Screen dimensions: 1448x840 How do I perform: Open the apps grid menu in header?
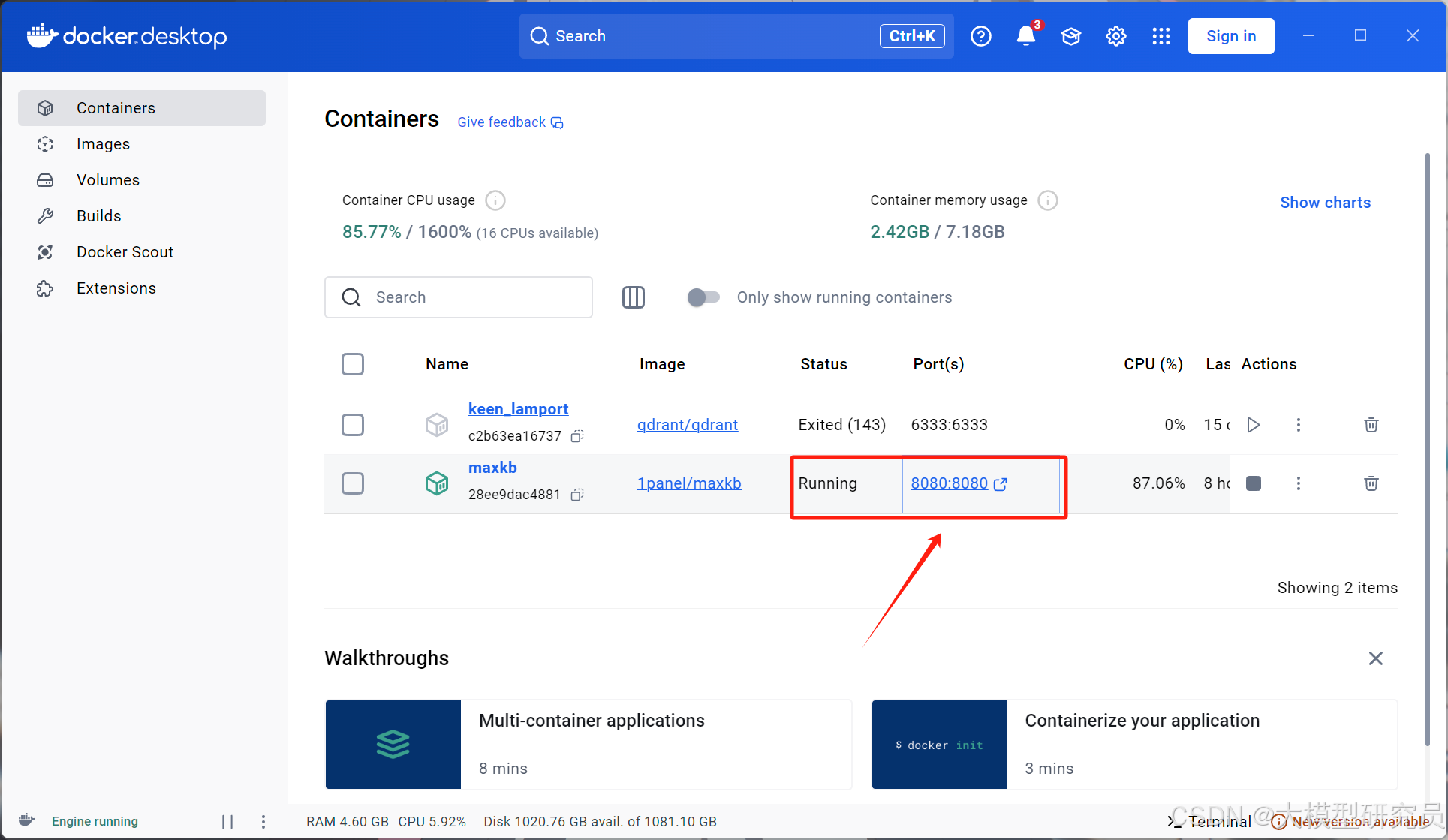click(x=1161, y=36)
